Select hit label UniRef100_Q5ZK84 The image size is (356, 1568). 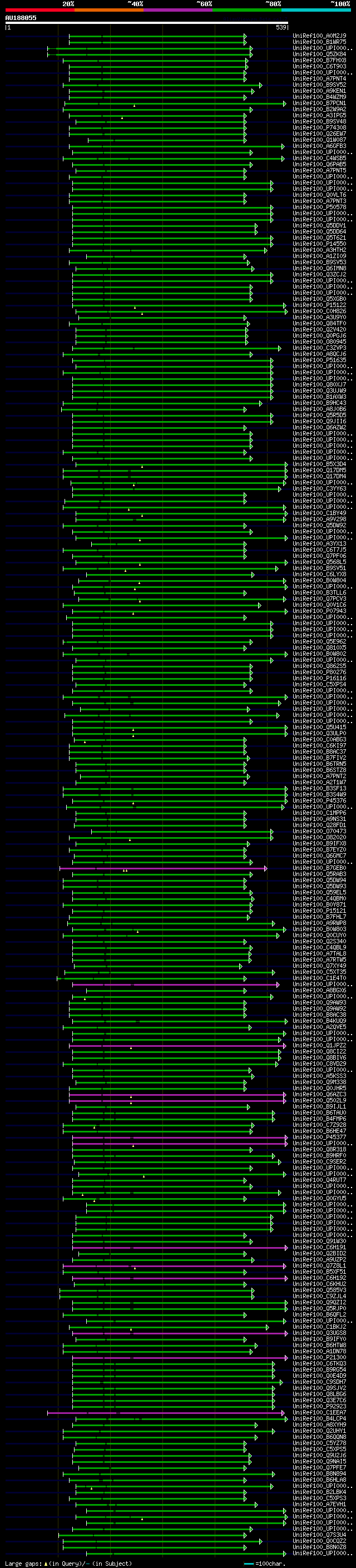(x=319, y=54)
